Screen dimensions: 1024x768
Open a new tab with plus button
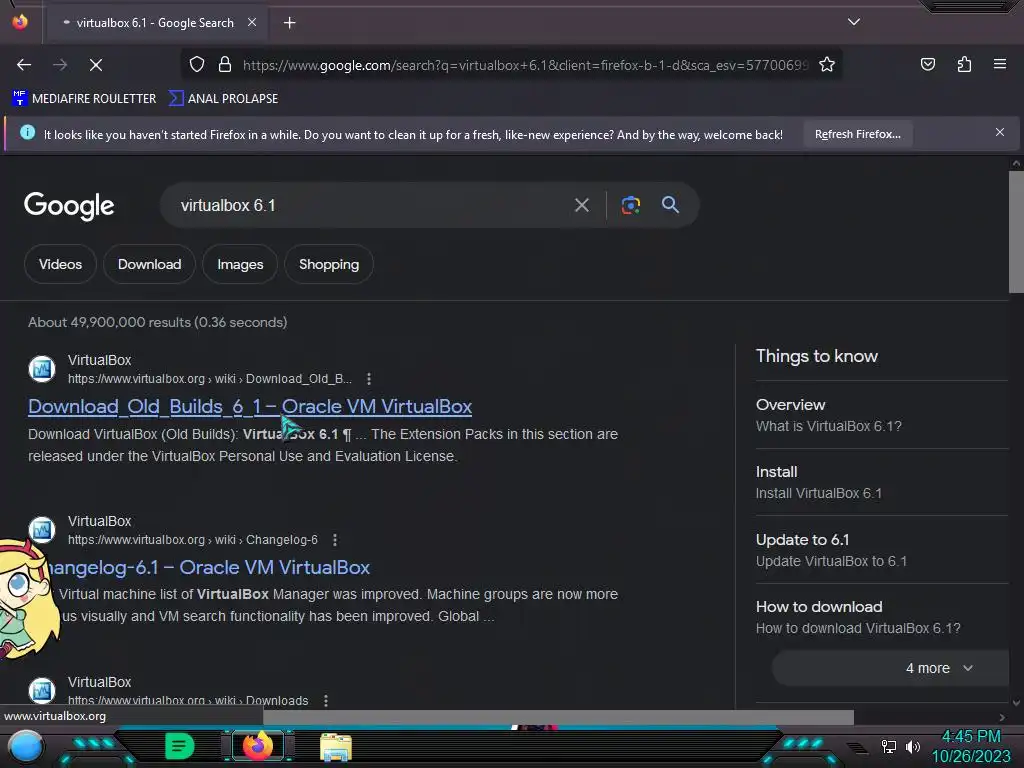(x=289, y=23)
